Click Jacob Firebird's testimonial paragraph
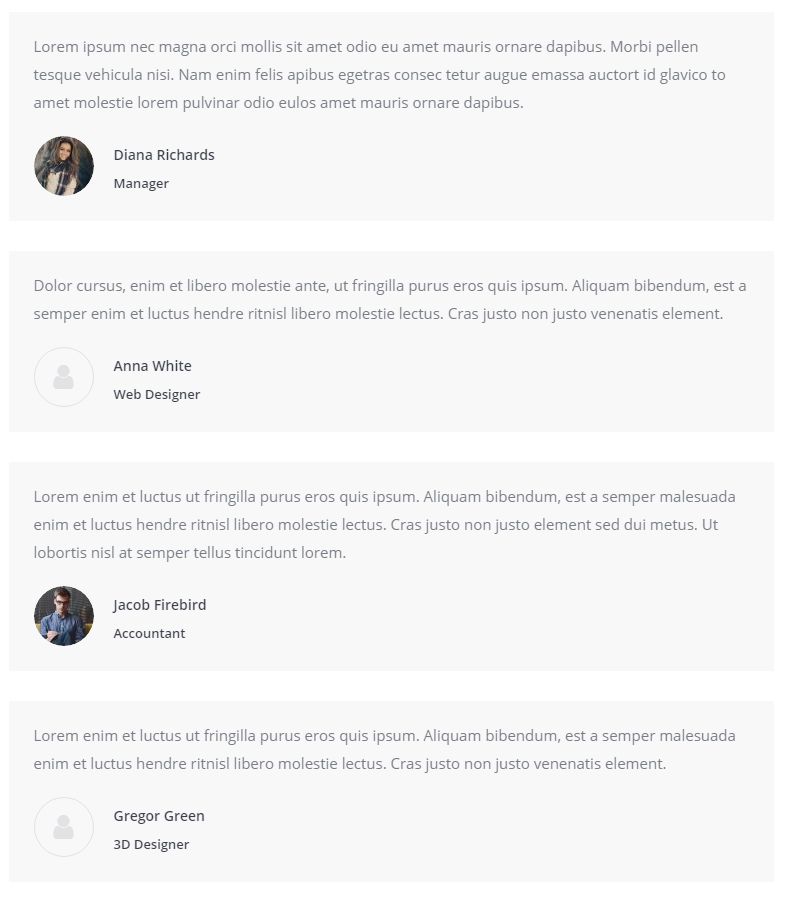 click(380, 525)
